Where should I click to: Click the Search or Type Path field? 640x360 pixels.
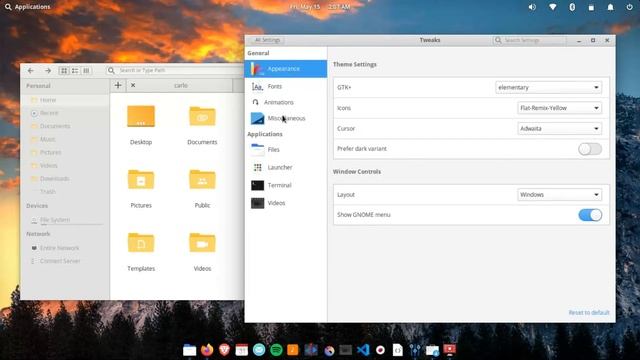[x=176, y=71]
